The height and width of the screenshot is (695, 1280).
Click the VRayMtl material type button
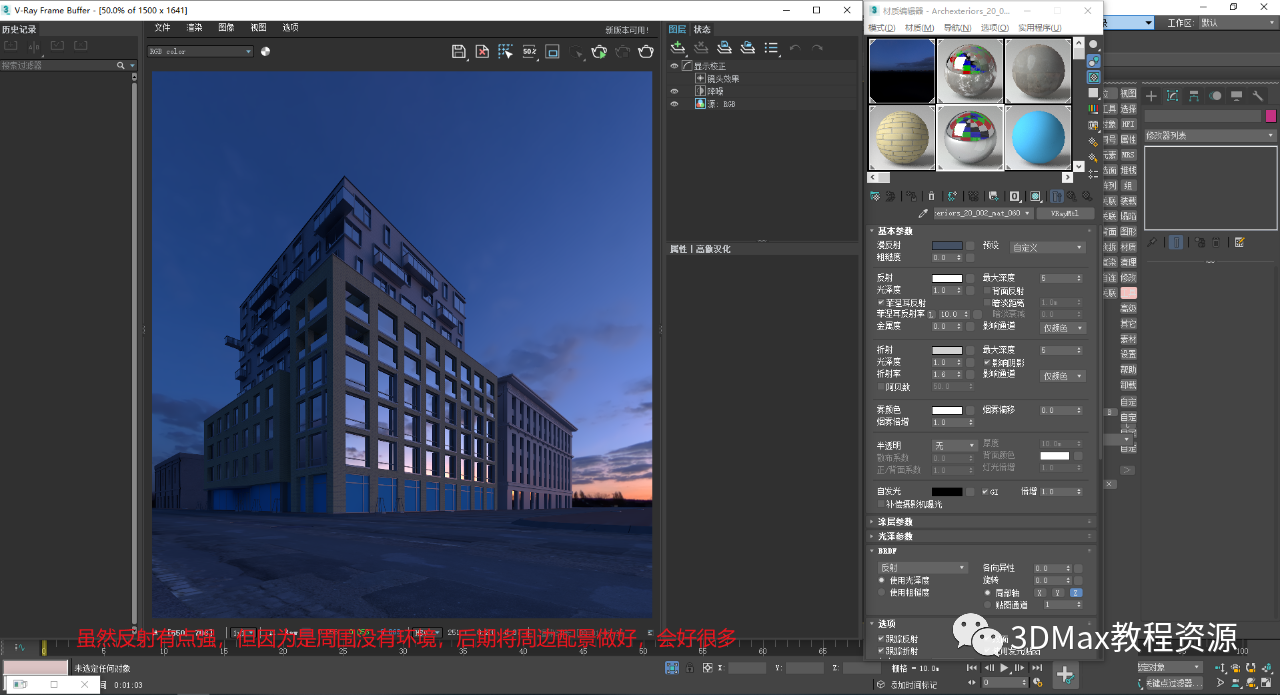pyautogui.click(x=1065, y=213)
